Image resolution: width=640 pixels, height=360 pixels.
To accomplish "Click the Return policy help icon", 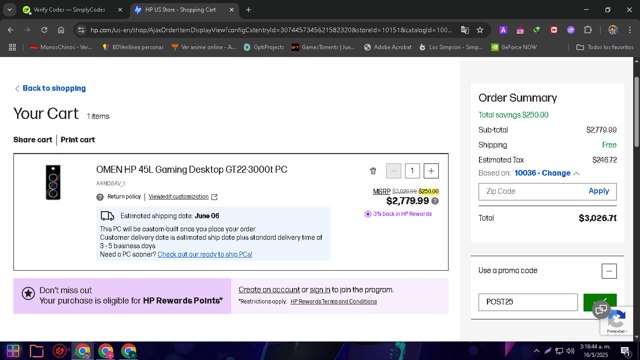I will click(x=100, y=197).
